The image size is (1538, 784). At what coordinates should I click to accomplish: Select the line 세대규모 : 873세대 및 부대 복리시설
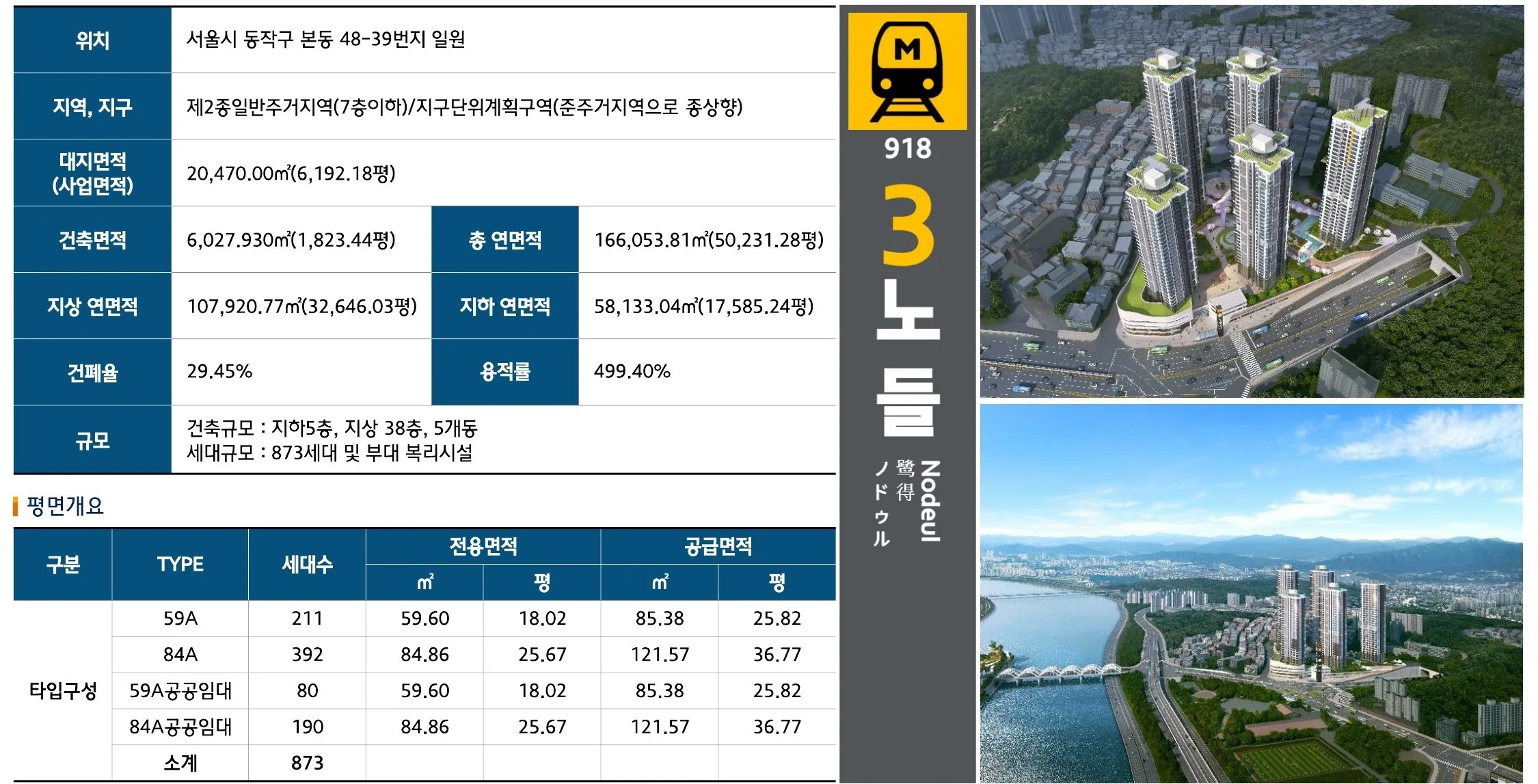point(329,452)
